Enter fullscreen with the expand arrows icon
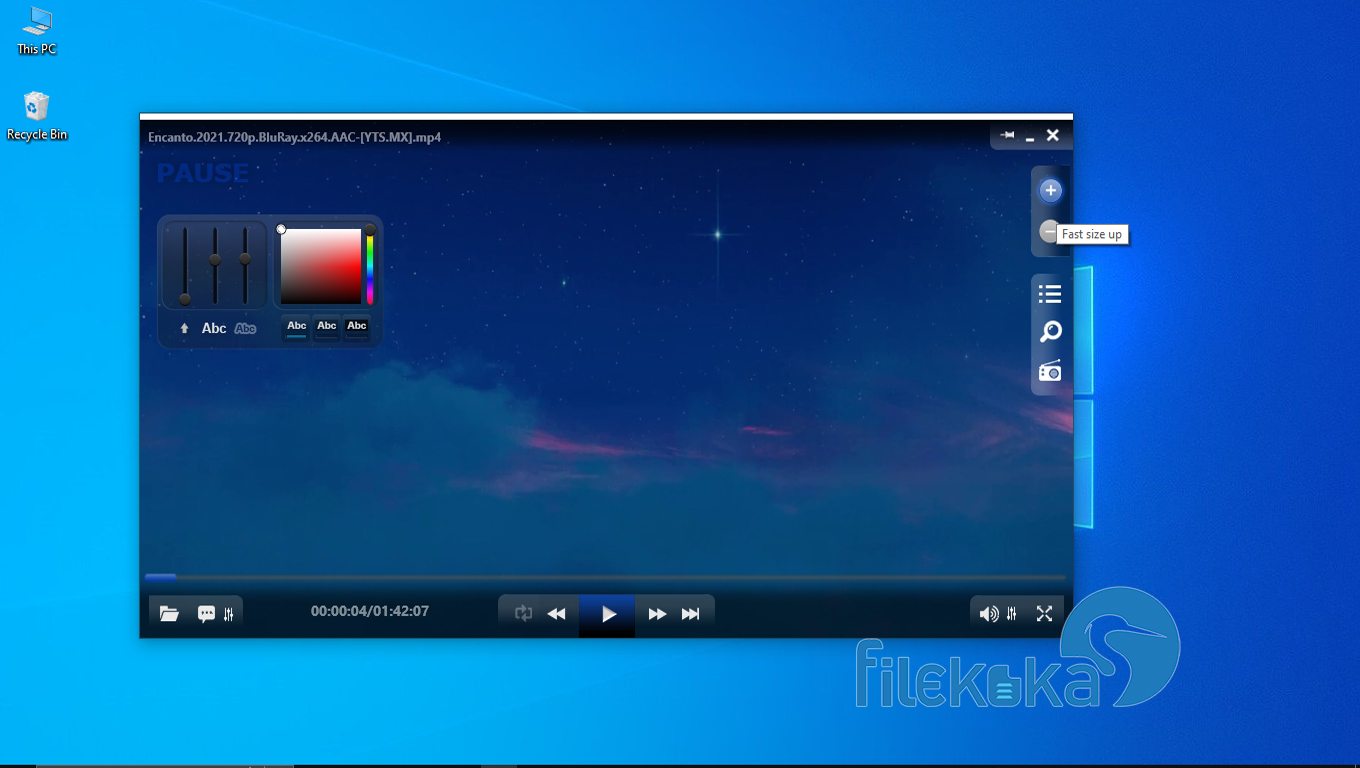The height and width of the screenshot is (768, 1360). [1044, 614]
